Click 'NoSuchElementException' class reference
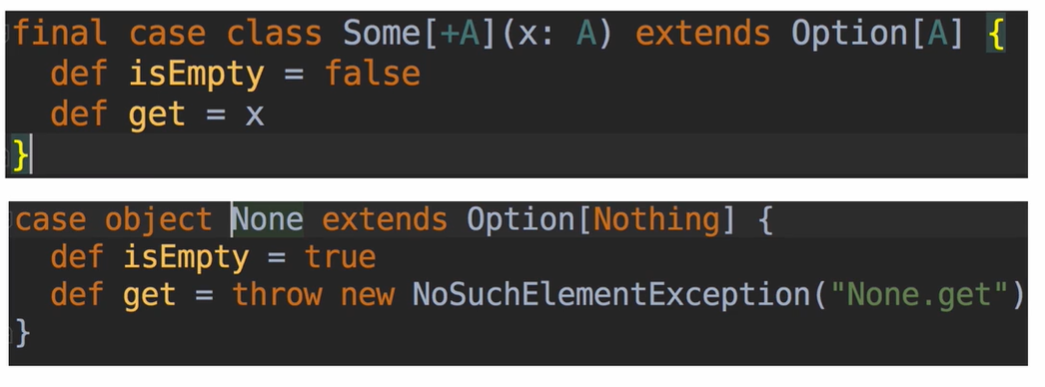The width and height of the screenshot is (1045, 387). tap(610, 294)
